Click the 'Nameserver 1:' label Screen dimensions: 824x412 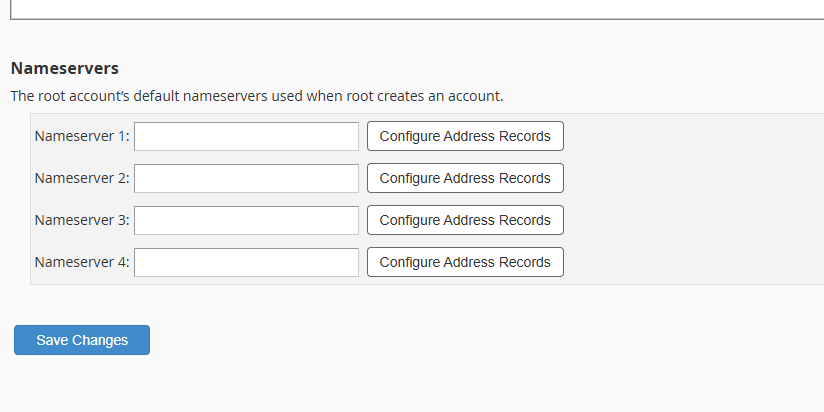coord(82,136)
